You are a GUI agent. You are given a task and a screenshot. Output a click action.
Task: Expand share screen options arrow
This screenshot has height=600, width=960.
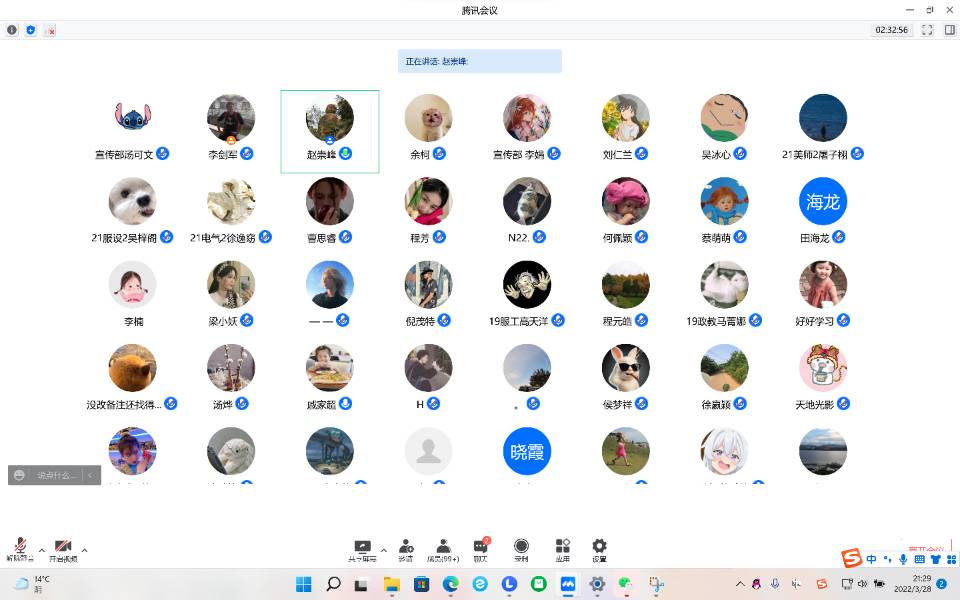click(x=384, y=550)
